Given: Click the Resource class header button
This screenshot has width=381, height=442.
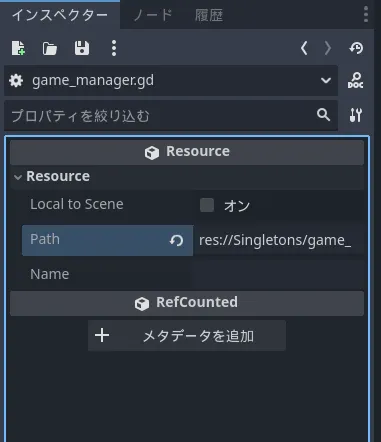Looking at the screenshot, I should coord(187,152).
